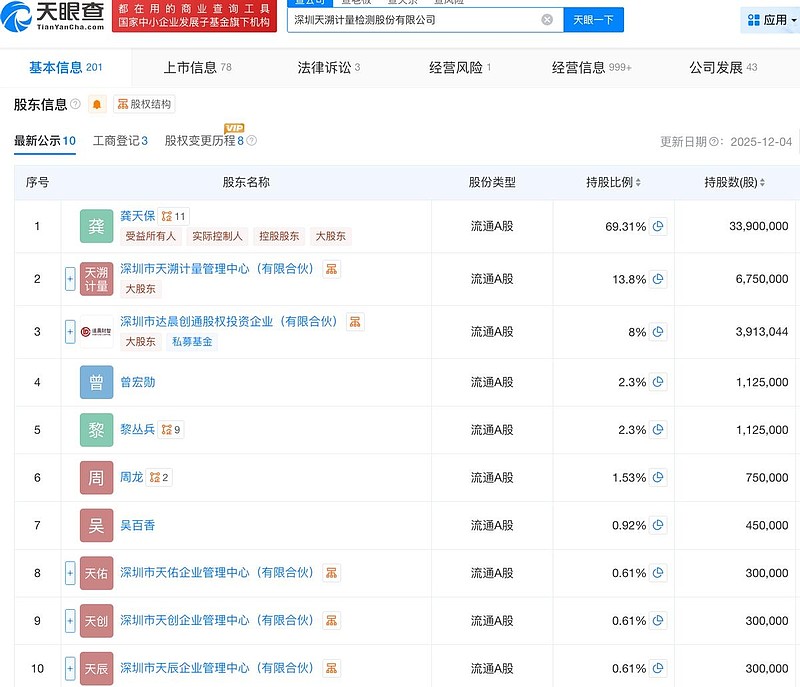
Task: Open the 股权结构 equity structure view
Action: pyautogui.click(x=147, y=103)
